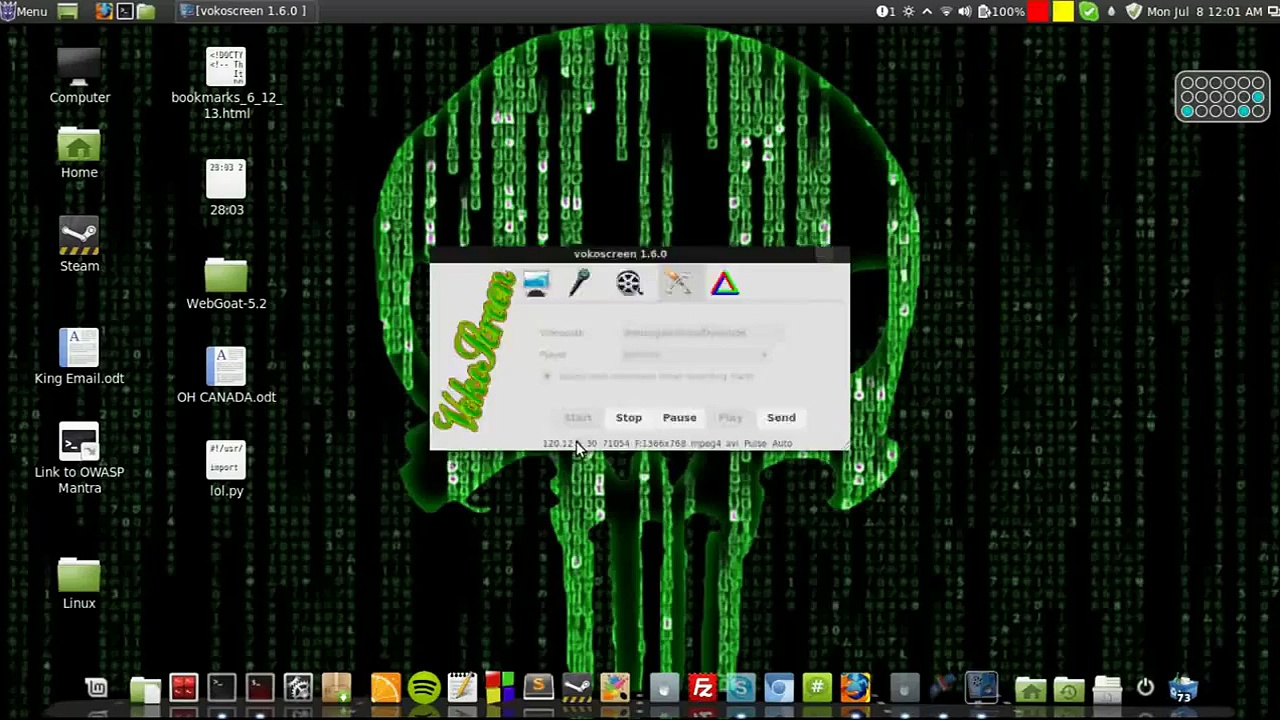
Task: Open the Home folder desktop icon
Action: pyautogui.click(x=79, y=153)
